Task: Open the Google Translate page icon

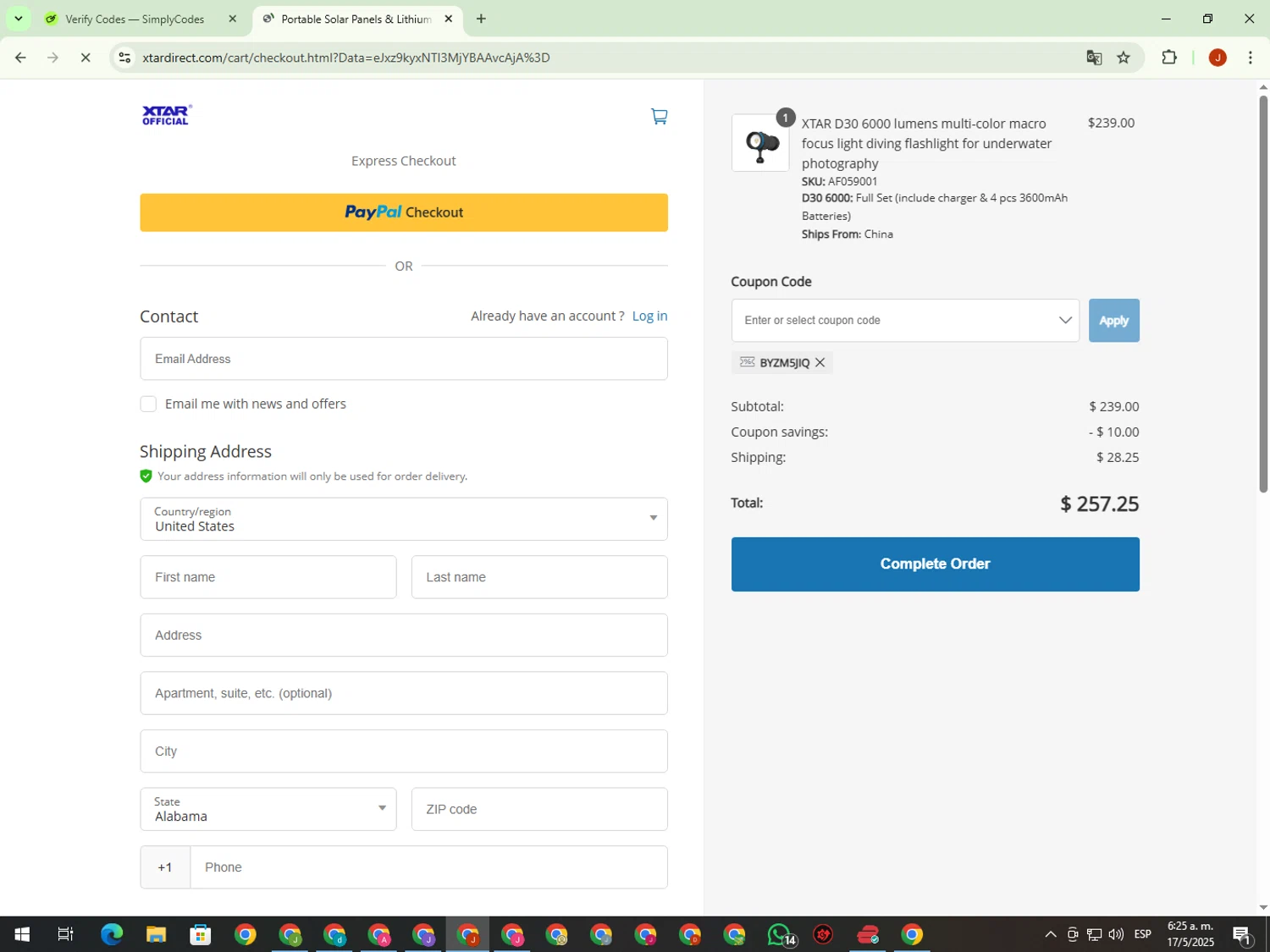Action: tap(1094, 58)
